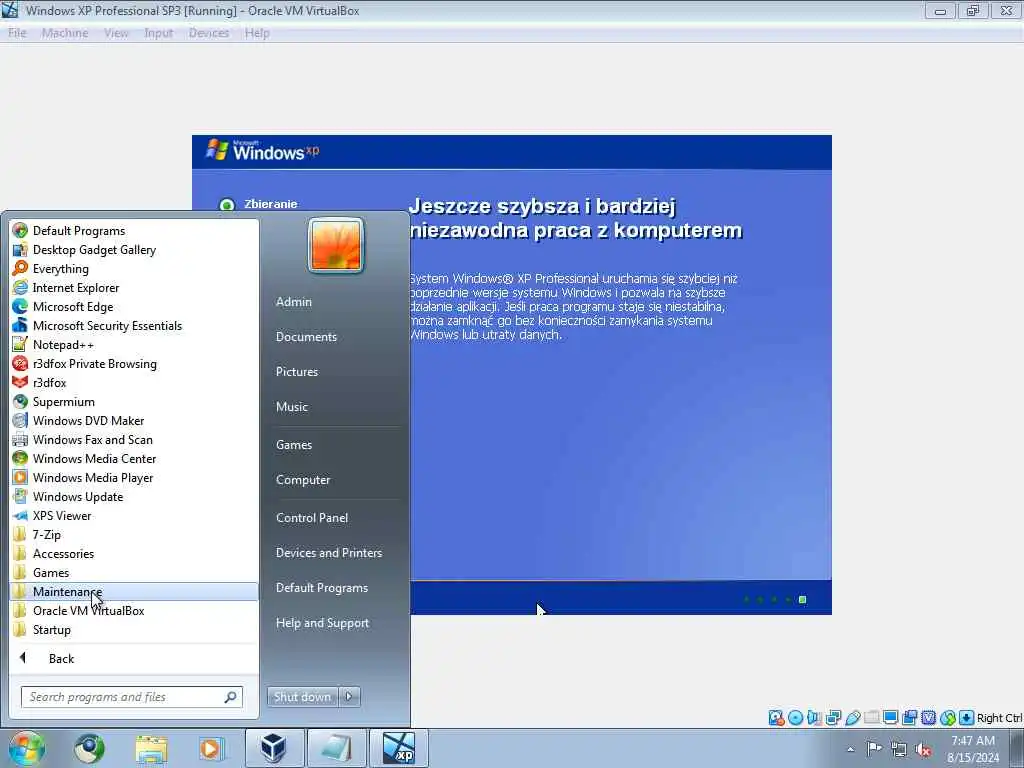The height and width of the screenshot is (768, 1024).
Task: Open Windows Update from the list
Action: pyautogui.click(x=134, y=496)
